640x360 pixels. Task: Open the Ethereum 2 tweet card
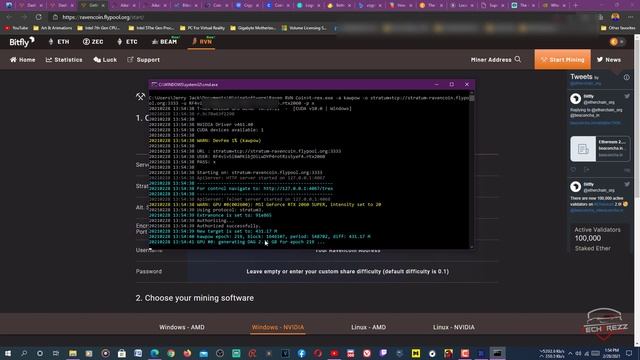600,149
